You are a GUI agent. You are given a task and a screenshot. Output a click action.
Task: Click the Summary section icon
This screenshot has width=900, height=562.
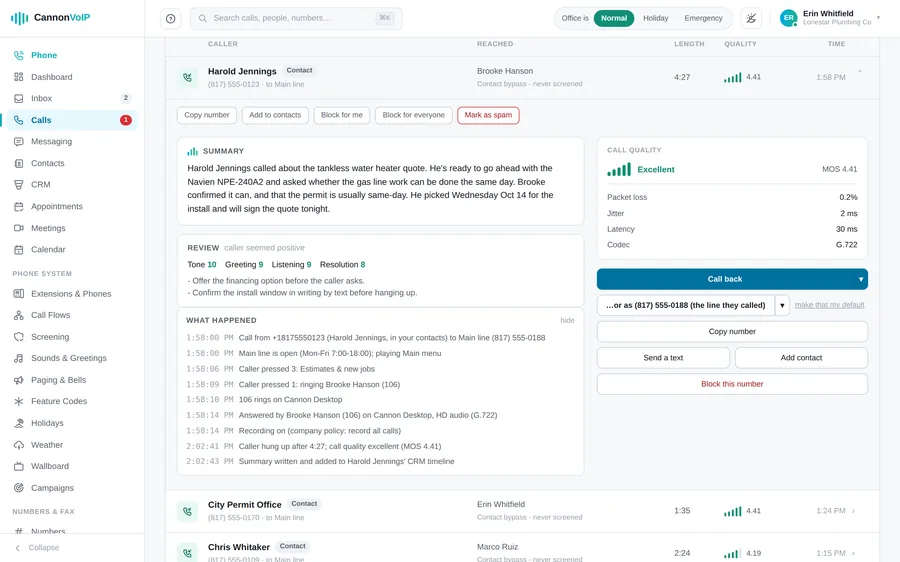click(192, 152)
